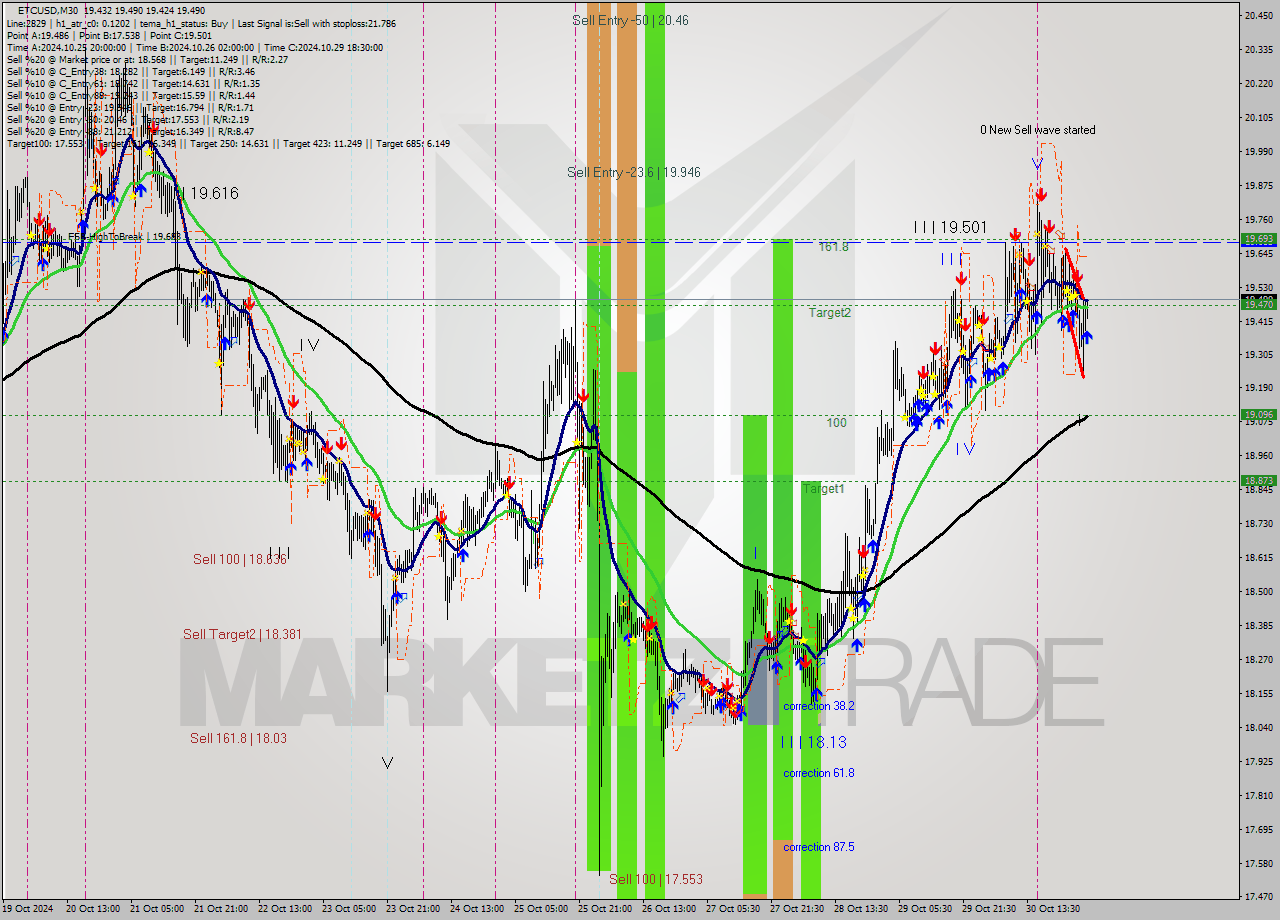
Task: Click the '0 New Sell wave started' annotation
Action: [1037, 130]
